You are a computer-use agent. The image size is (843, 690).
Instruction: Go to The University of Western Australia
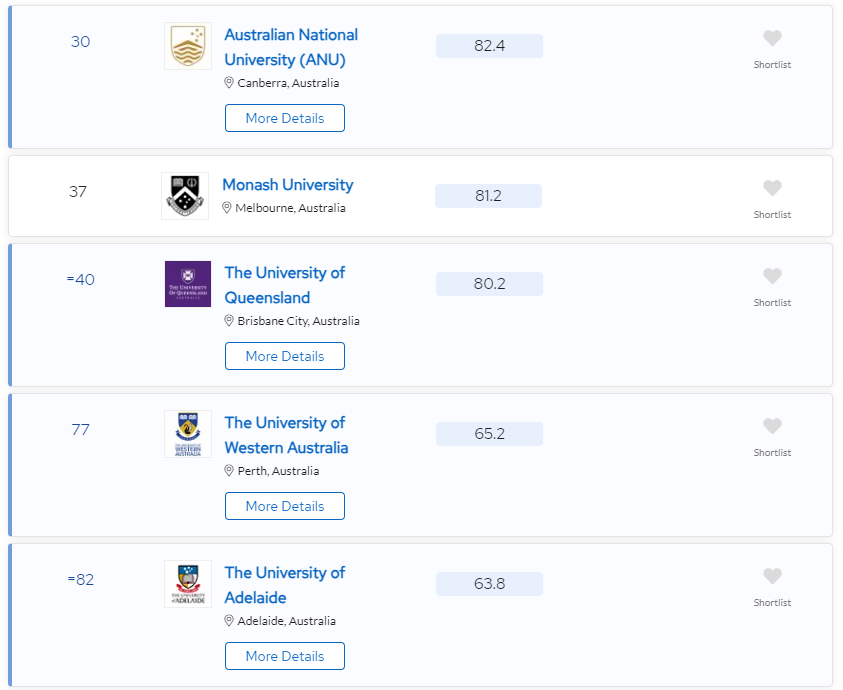pyautogui.click(x=286, y=435)
